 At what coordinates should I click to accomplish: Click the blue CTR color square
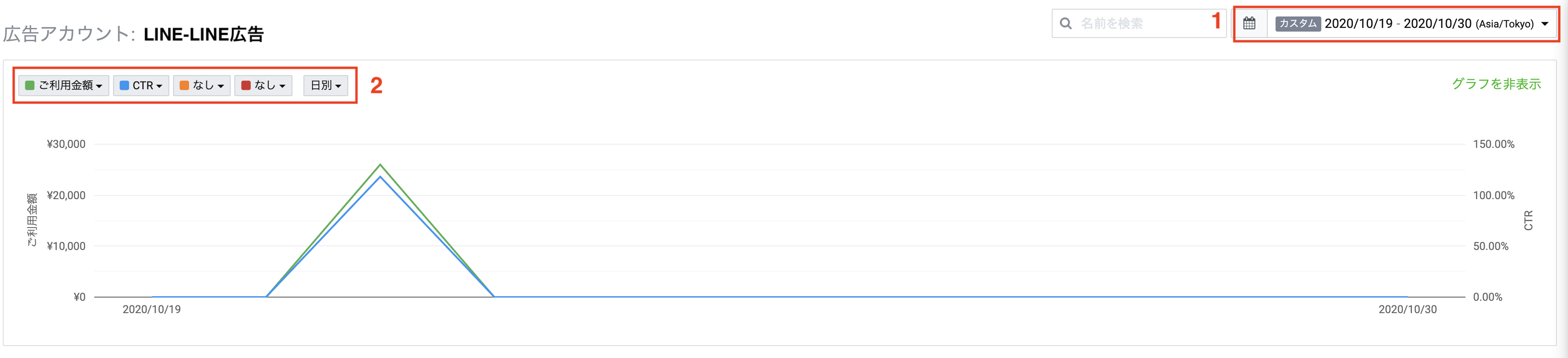click(124, 85)
